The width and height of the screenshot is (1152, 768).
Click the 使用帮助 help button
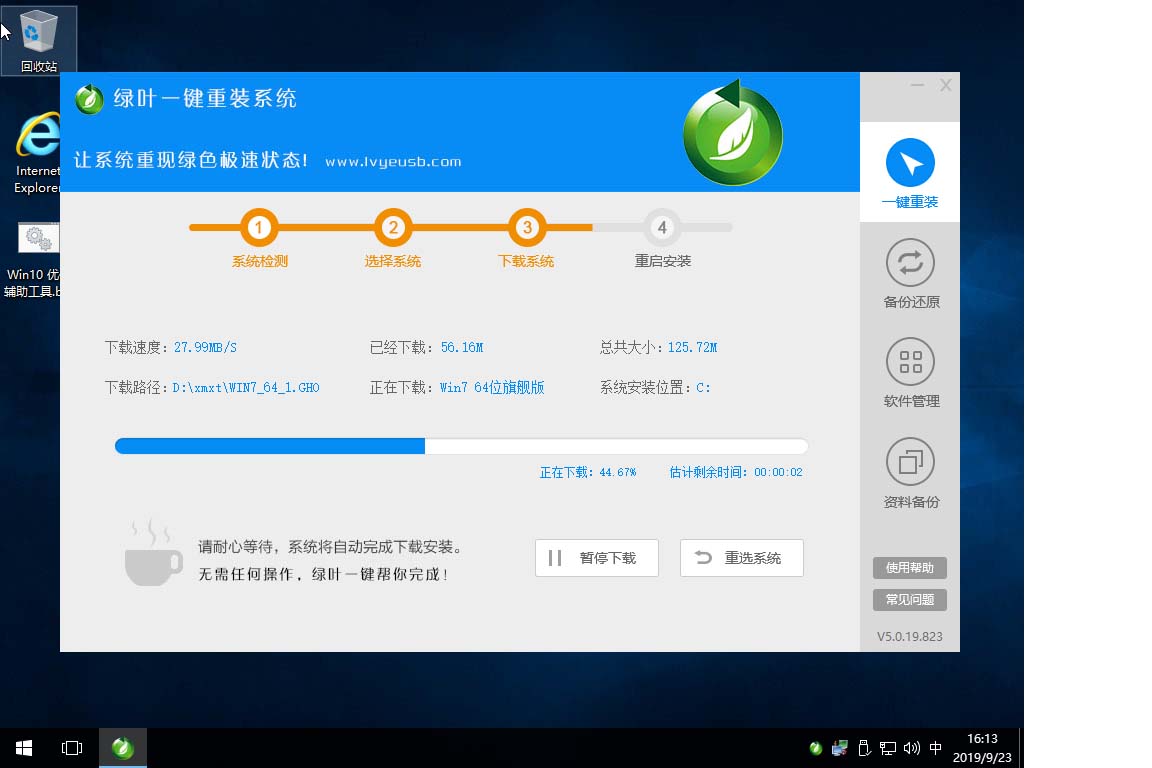(910, 567)
